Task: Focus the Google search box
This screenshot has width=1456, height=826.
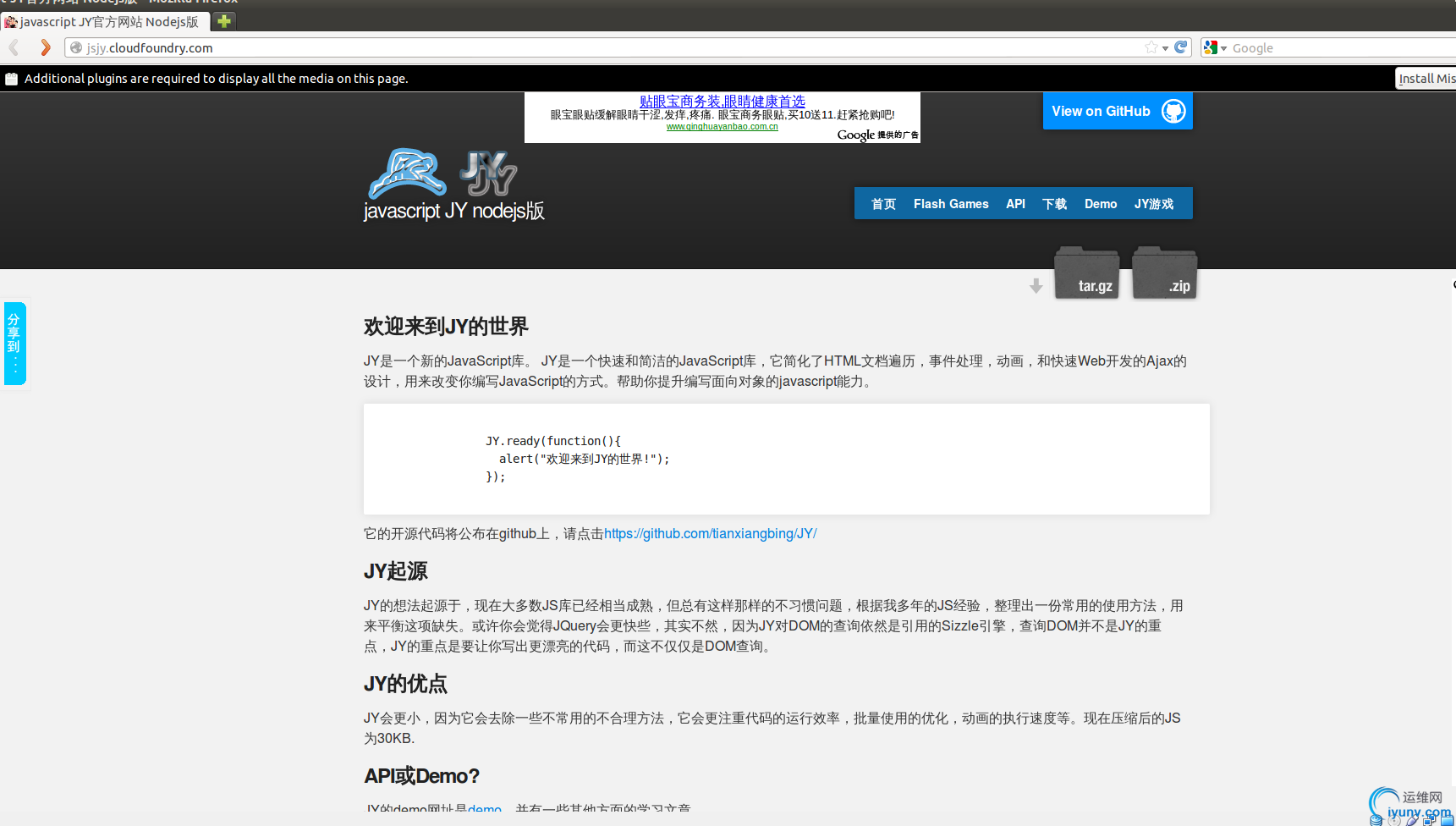Action: coord(1342,48)
